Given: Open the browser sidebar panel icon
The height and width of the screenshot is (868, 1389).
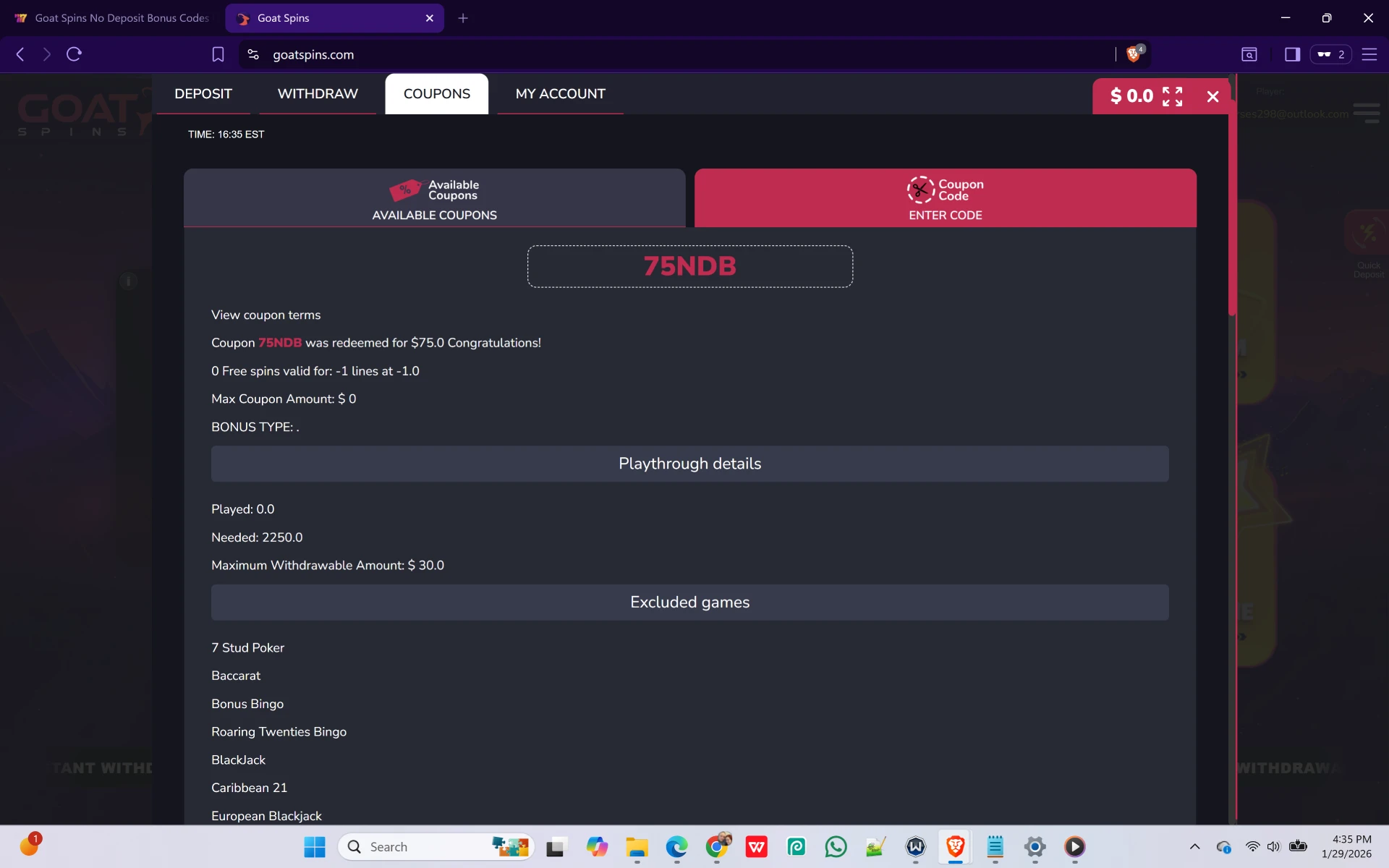Looking at the screenshot, I should tap(1292, 54).
